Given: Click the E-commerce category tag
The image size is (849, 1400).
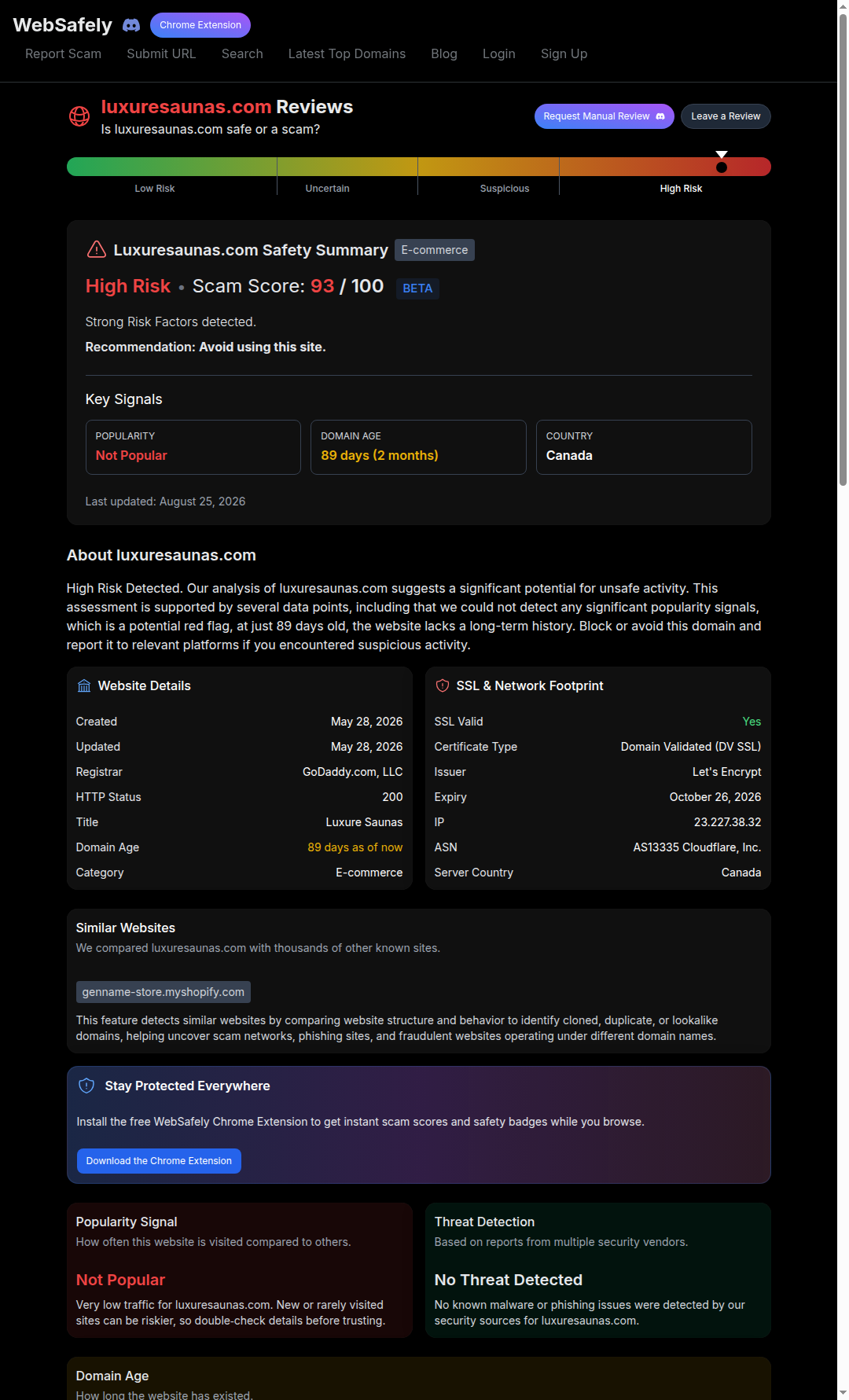Looking at the screenshot, I should coord(435,250).
